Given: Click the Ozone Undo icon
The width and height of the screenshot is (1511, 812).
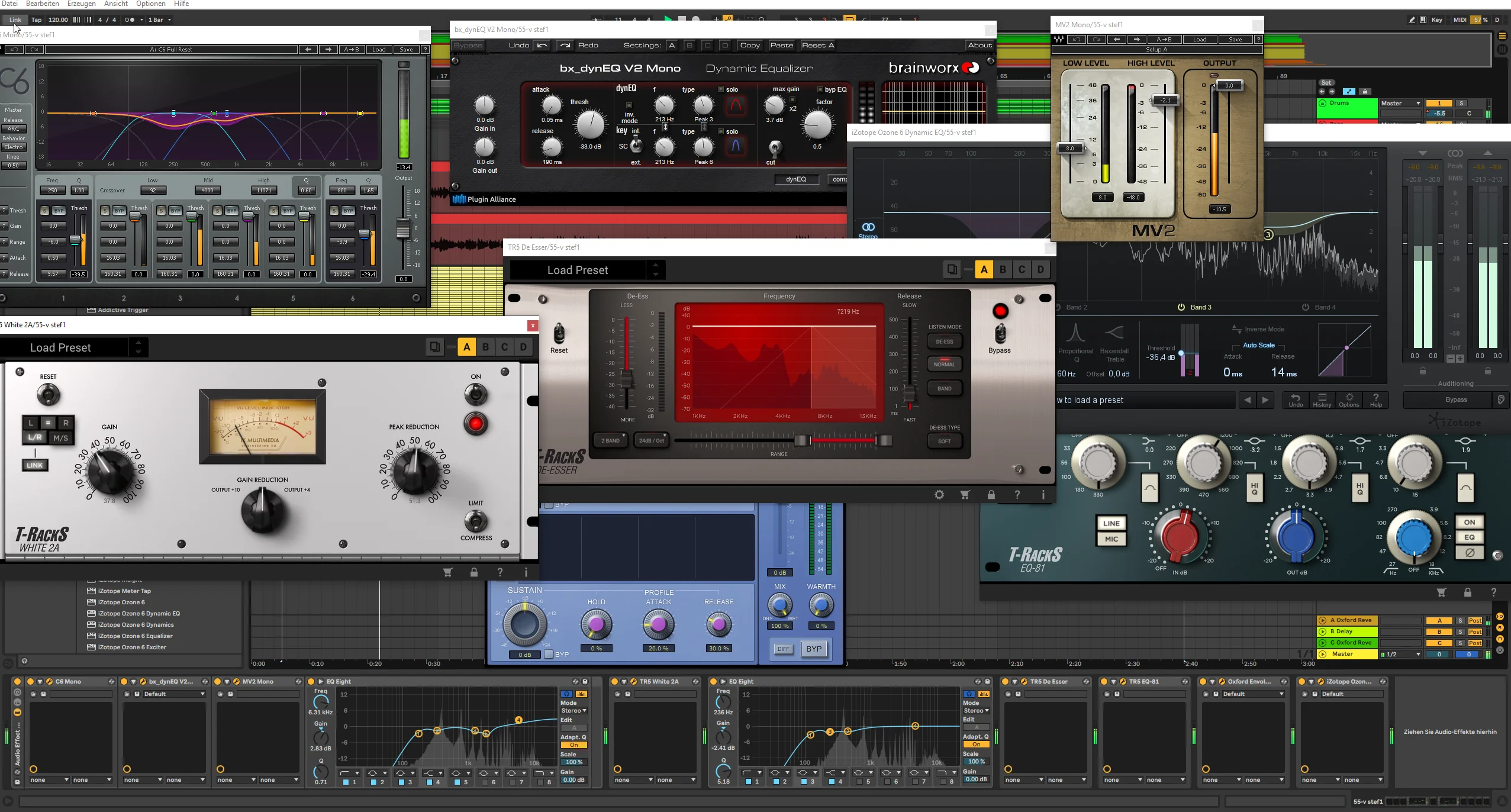Looking at the screenshot, I should (1296, 400).
